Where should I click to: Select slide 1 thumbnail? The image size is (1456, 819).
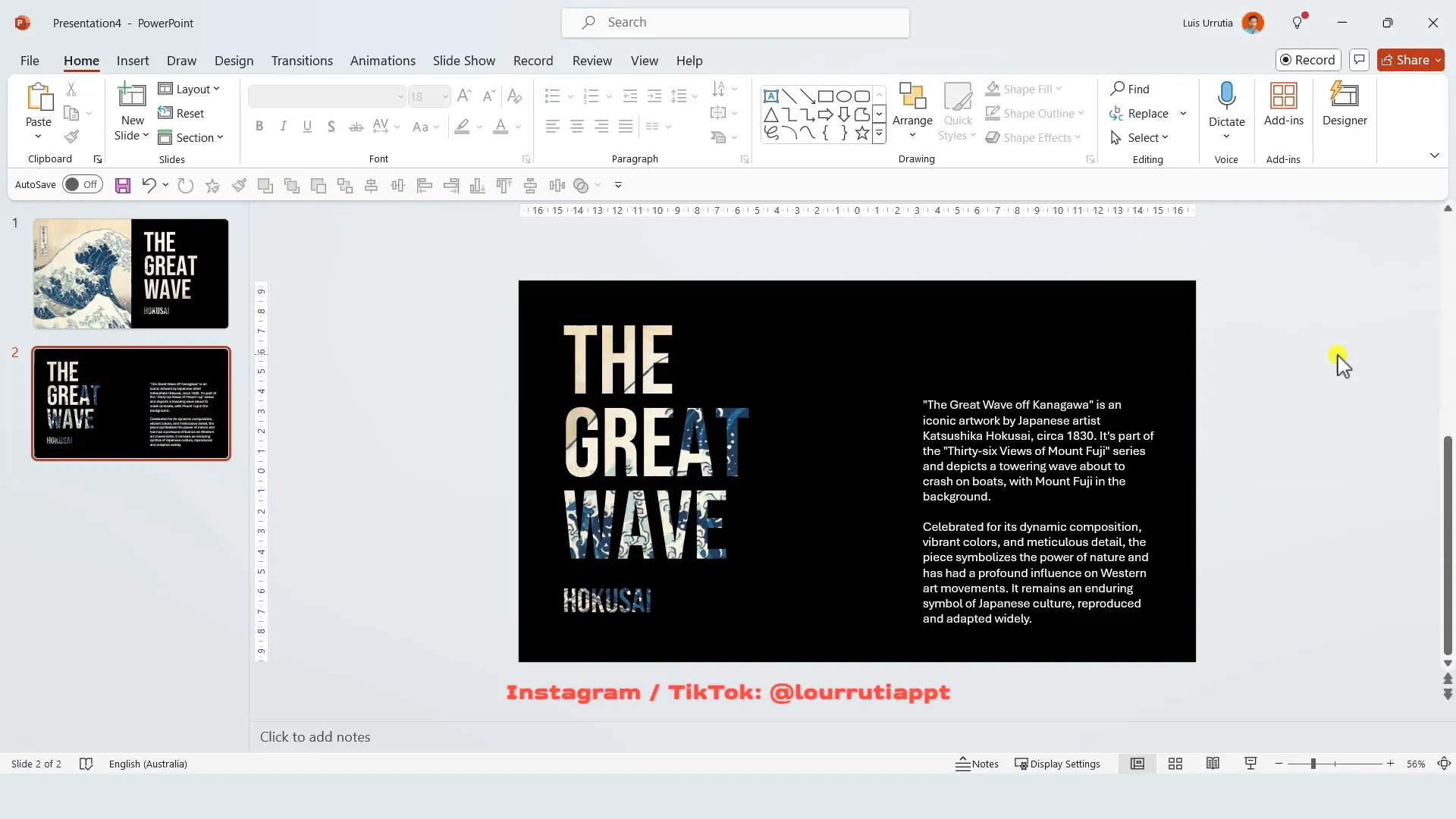click(130, 274)
